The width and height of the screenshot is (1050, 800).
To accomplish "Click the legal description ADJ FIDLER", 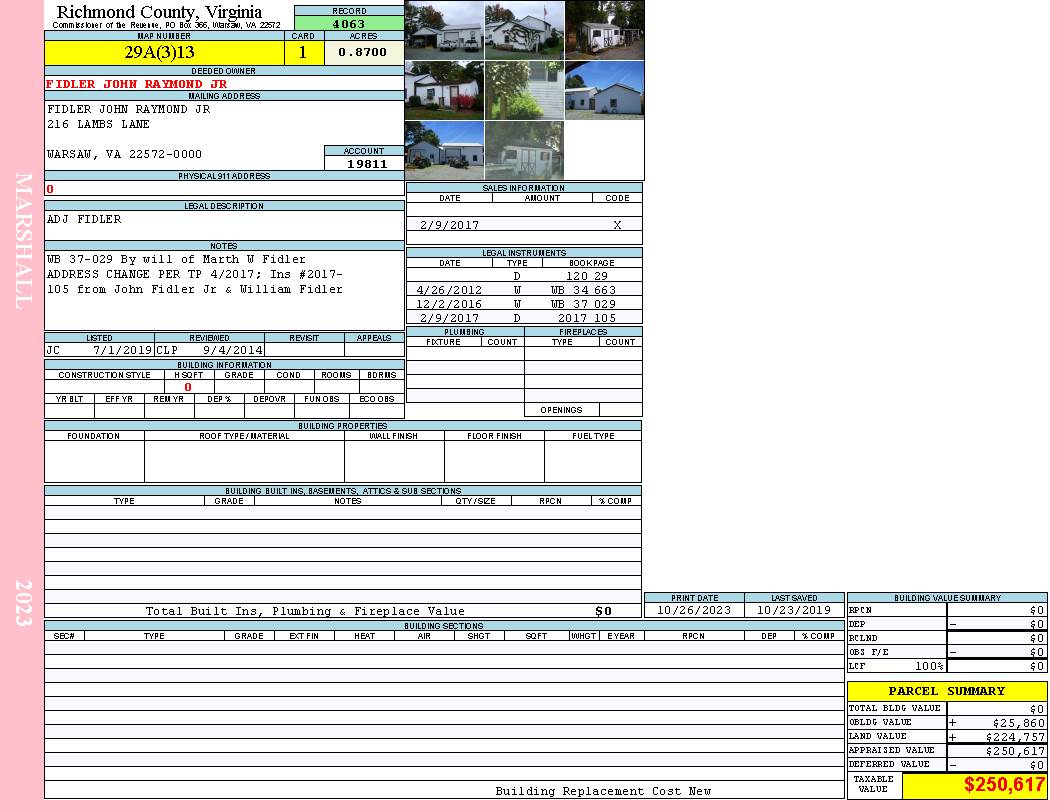I will point(85,219).
